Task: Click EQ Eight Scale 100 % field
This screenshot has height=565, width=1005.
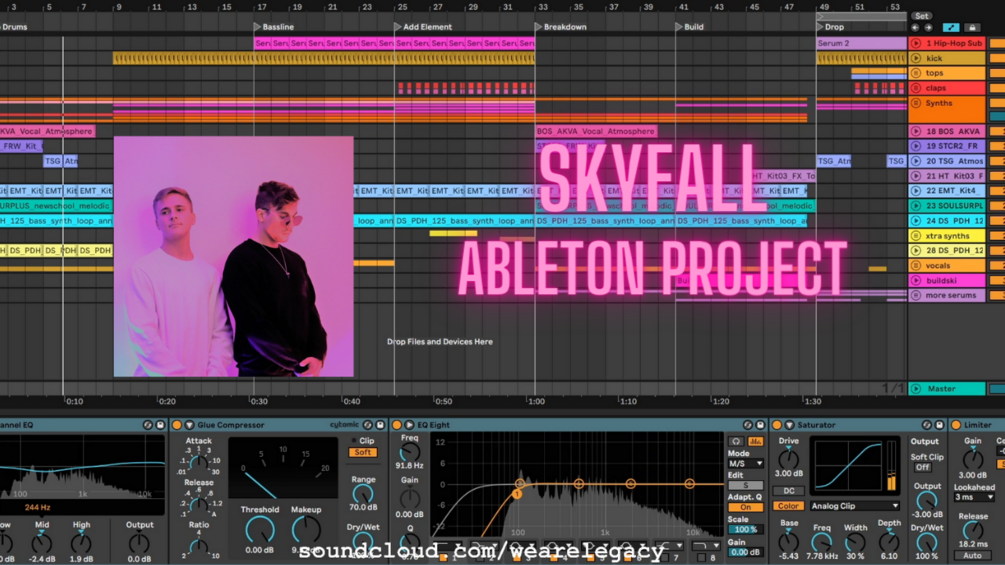Action: pyautogui.click(x=745, y=530)
